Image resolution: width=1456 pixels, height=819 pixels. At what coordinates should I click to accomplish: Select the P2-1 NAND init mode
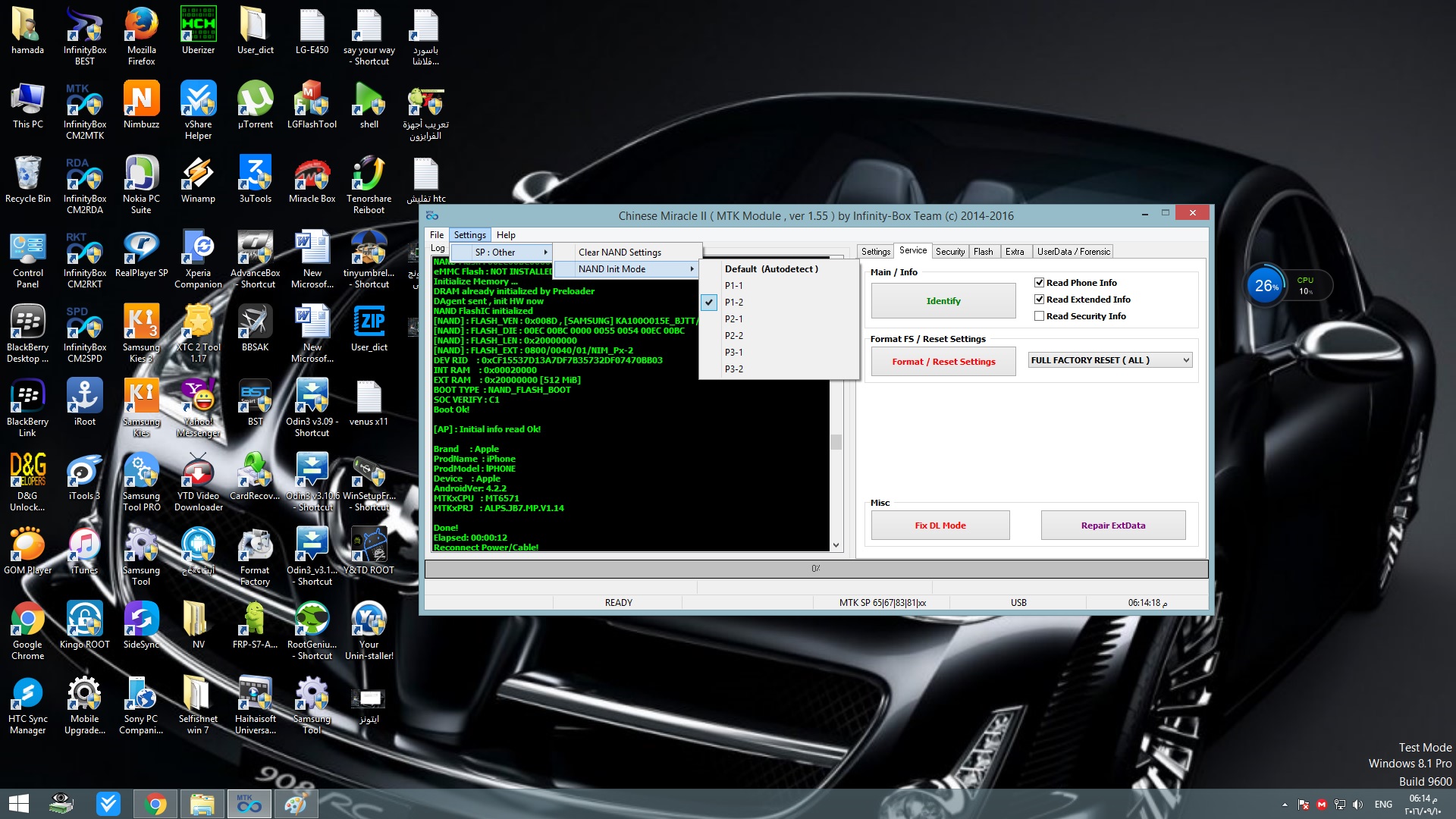tap(779, 319)
